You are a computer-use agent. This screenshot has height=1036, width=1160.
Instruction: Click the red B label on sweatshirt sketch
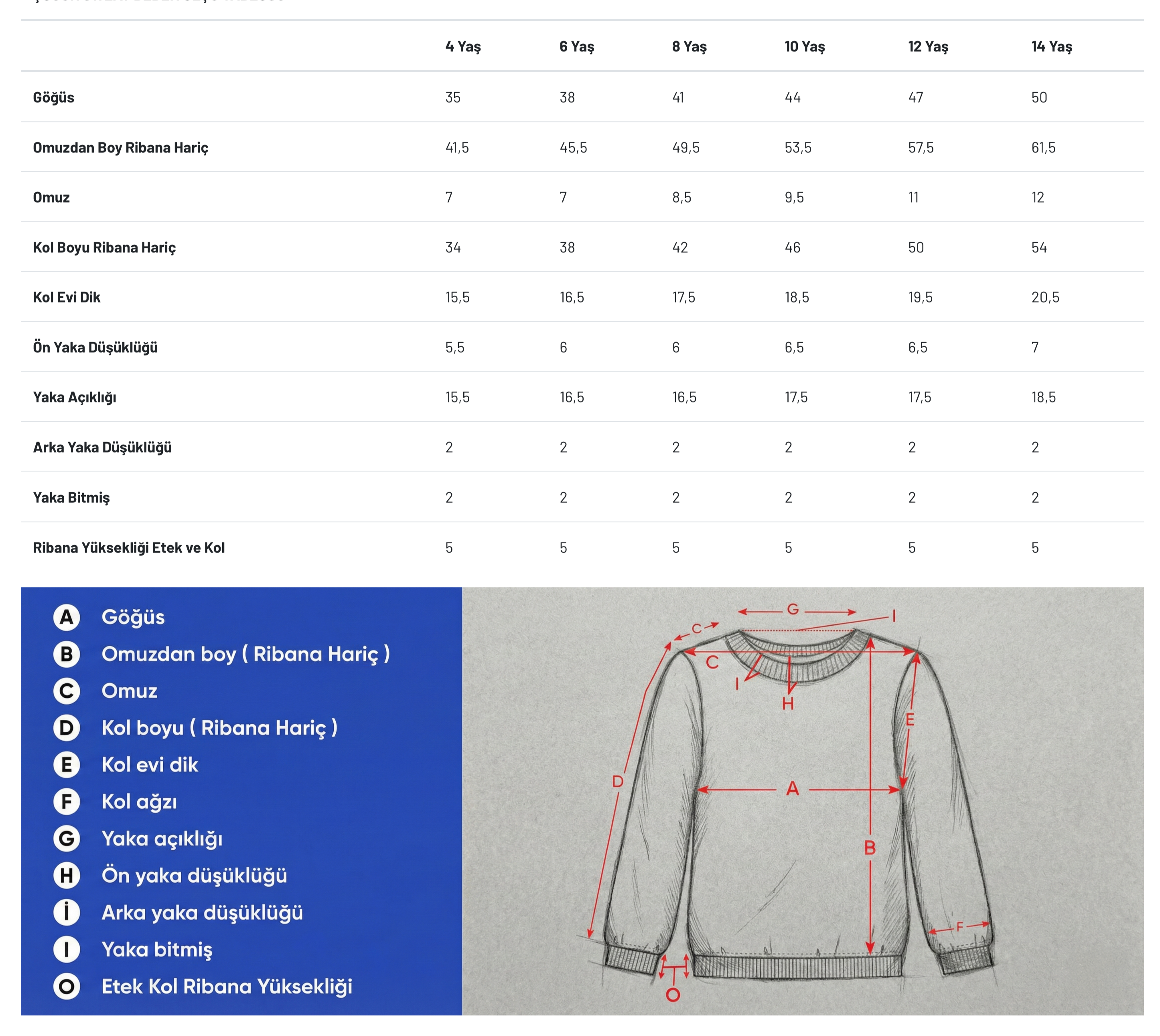tap(869, 848)
